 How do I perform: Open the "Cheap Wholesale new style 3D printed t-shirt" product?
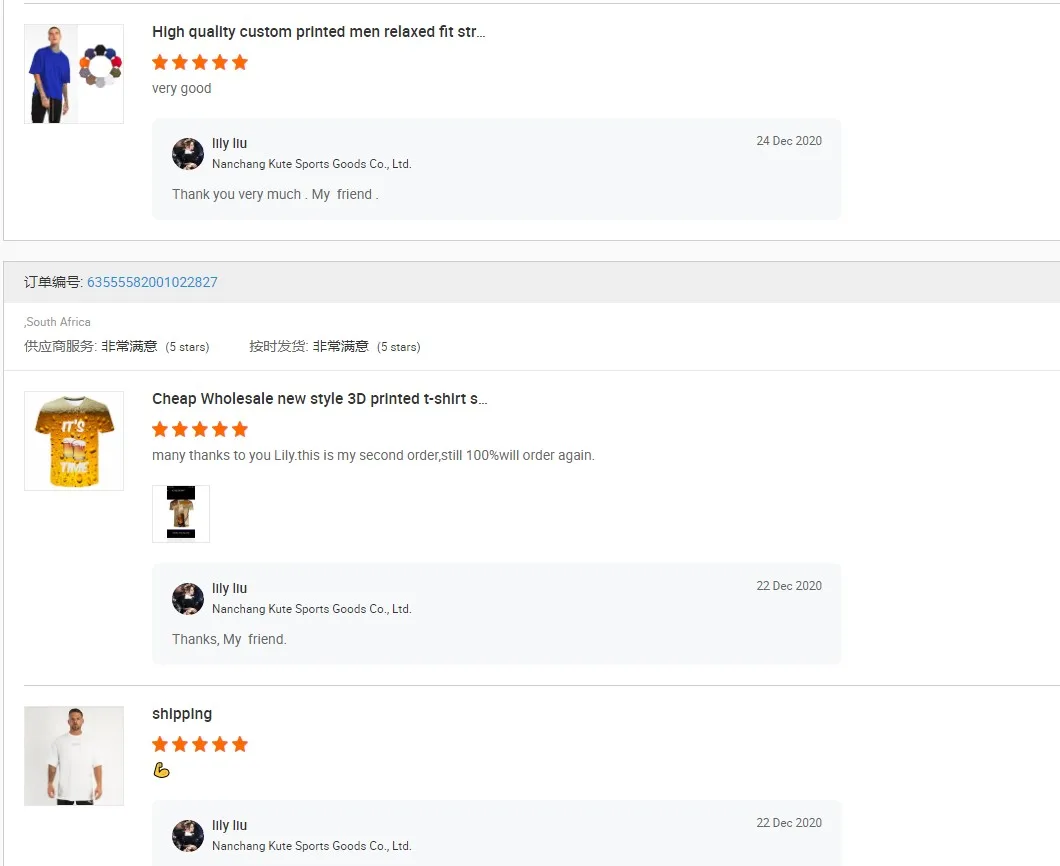point(319,399)
